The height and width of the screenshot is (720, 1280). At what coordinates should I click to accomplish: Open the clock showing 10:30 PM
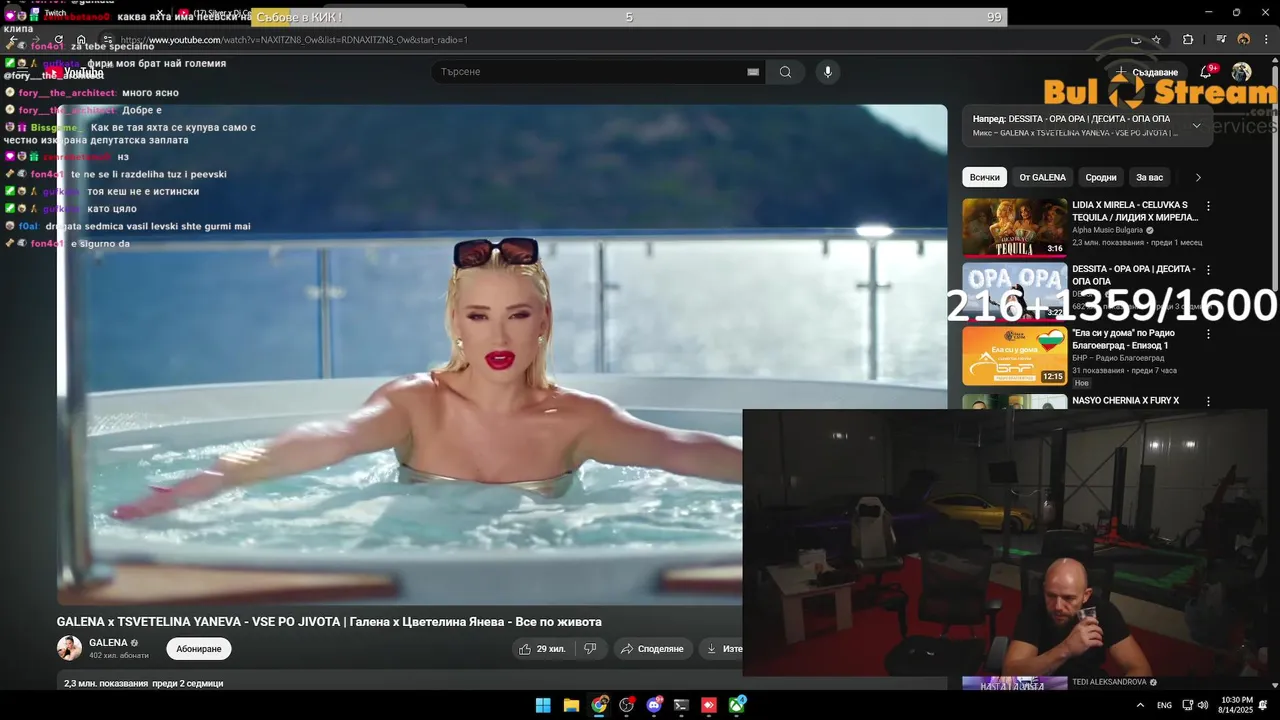coord(1237,705)
